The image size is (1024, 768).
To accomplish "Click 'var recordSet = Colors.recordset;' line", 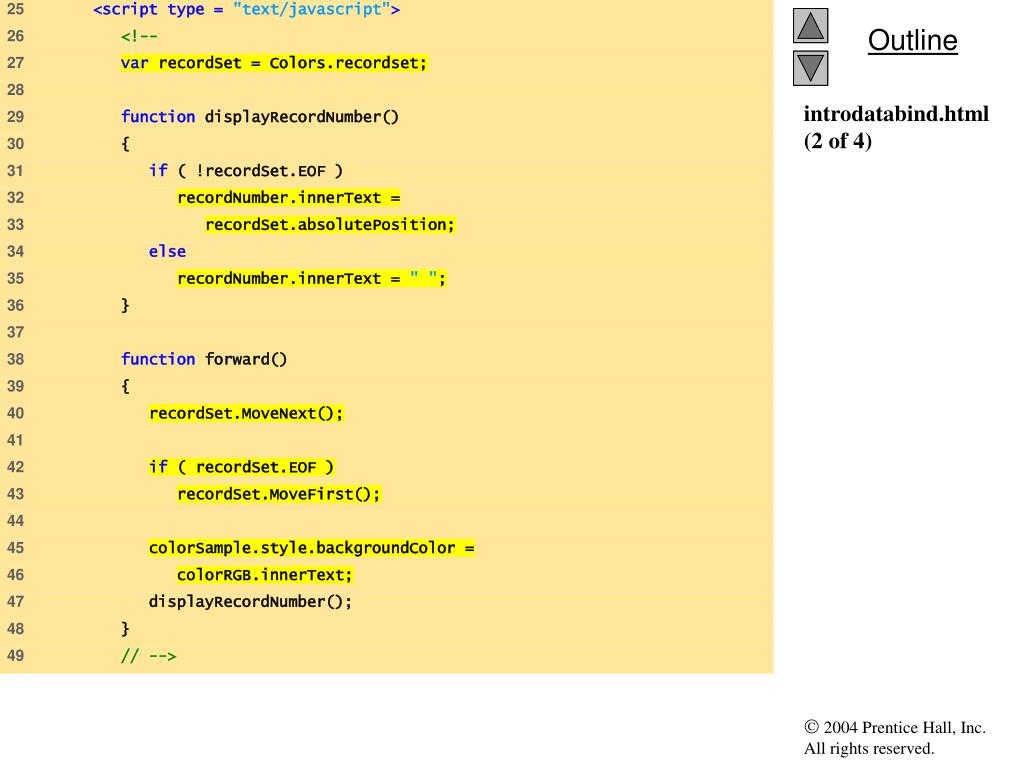I will coord(274,63).
